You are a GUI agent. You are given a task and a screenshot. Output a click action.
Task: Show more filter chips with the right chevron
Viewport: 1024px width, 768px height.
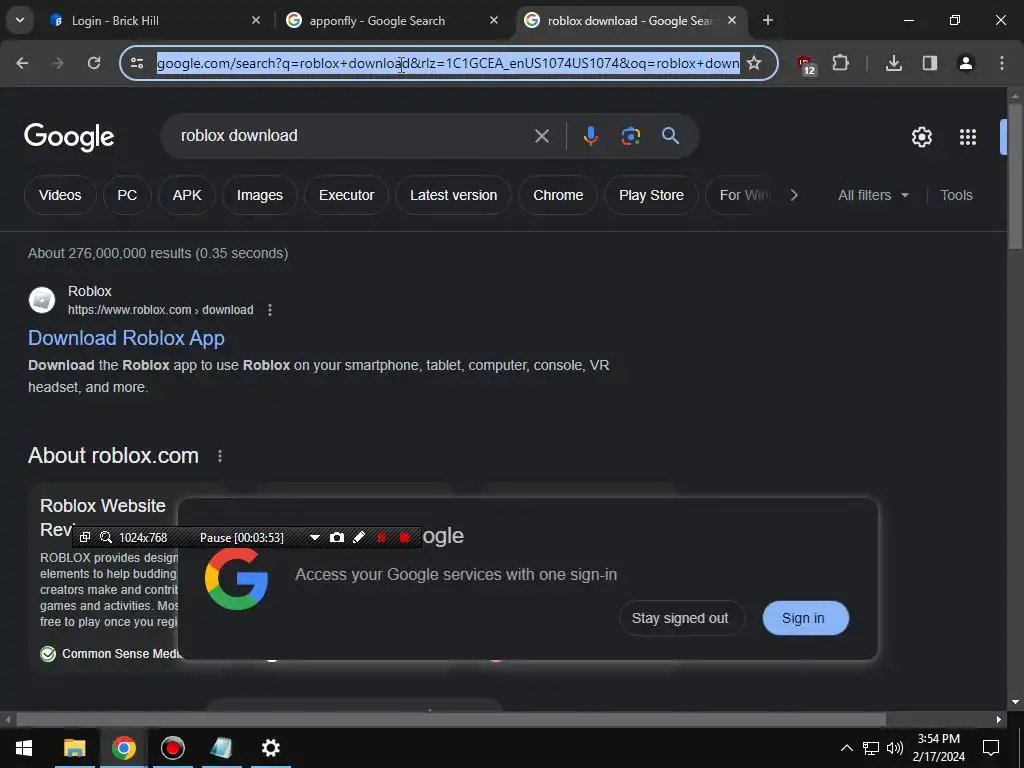point(793,195)
